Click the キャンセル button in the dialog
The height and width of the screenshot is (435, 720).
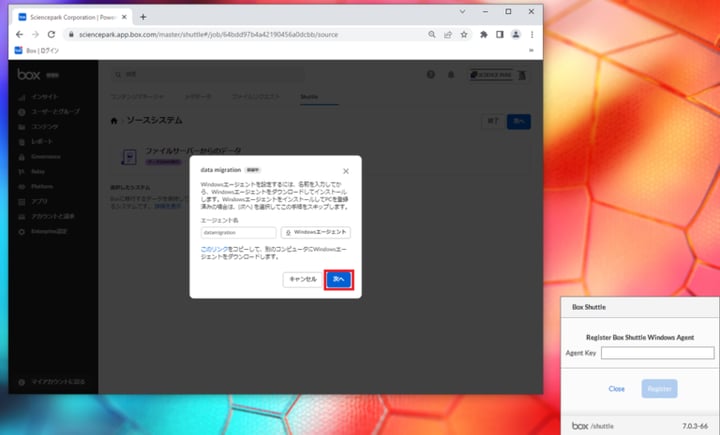click(302, 280)
